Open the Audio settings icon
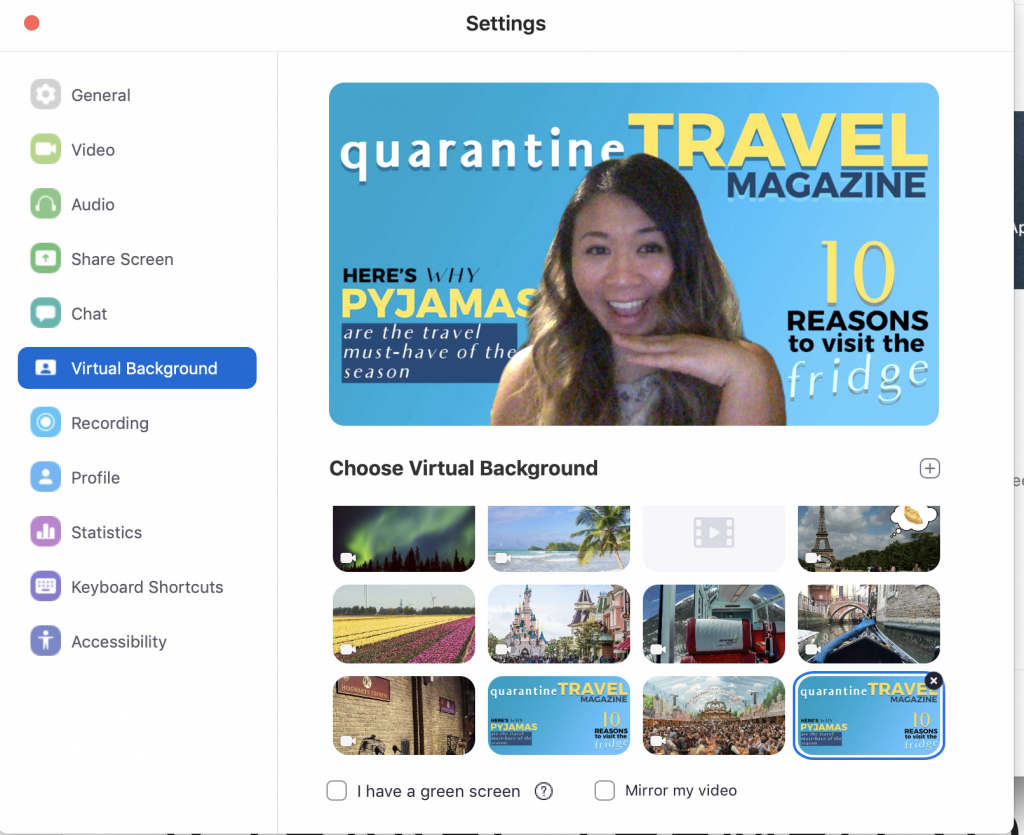 [x=45, y=204]
